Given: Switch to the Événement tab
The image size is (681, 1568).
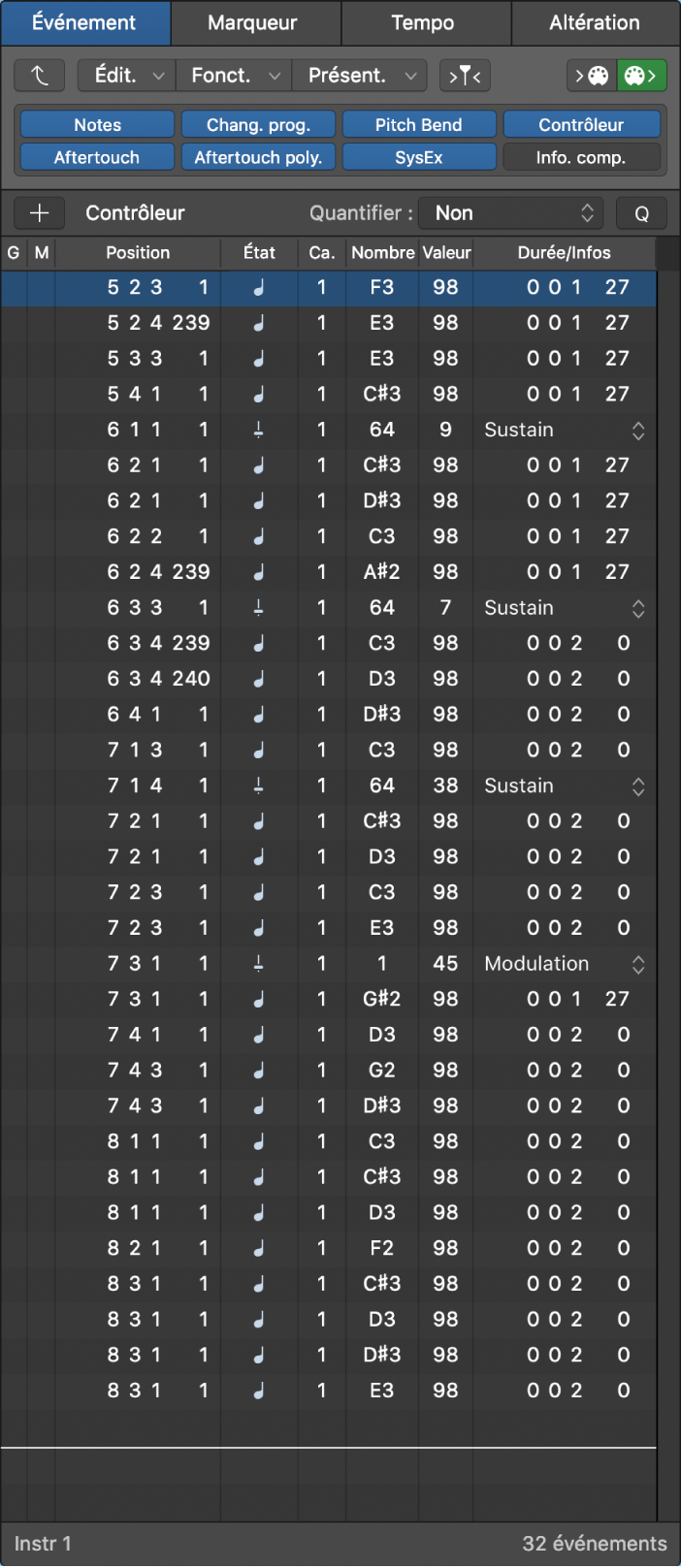Looking at the screenshot, I should point(85,22).
